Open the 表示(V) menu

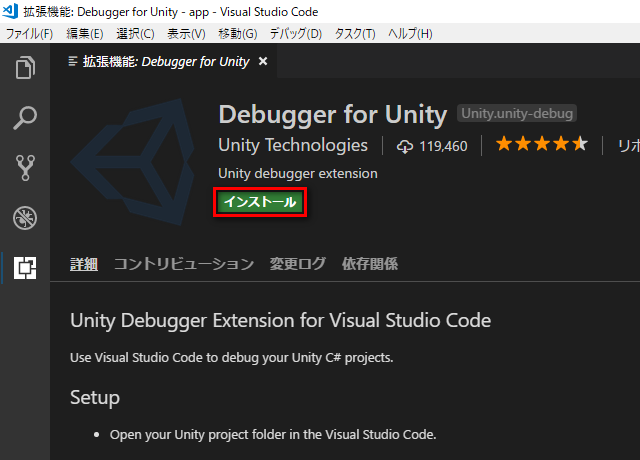tap(186, 33)
